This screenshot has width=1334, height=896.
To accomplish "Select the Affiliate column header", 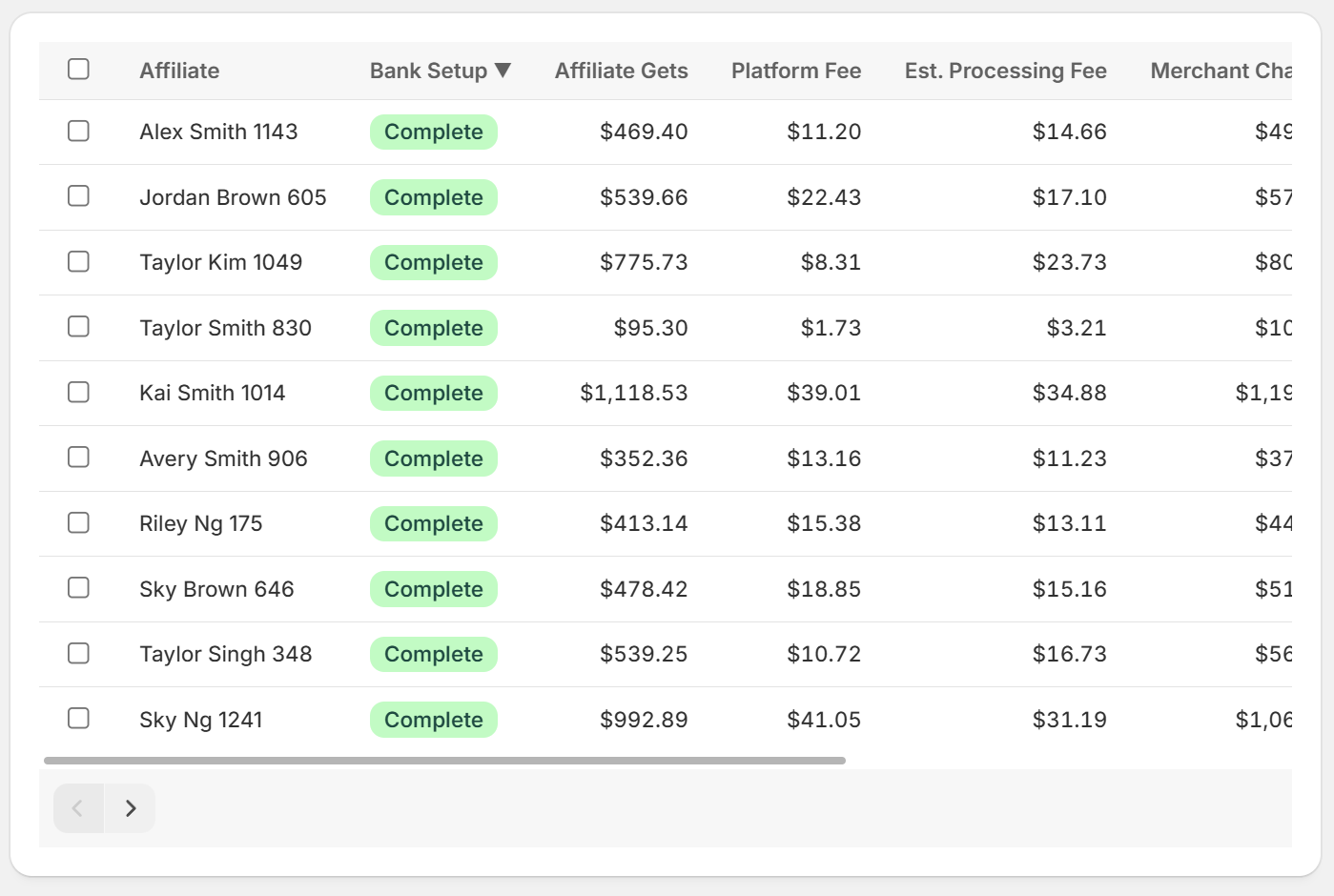I will click(179, 70).
